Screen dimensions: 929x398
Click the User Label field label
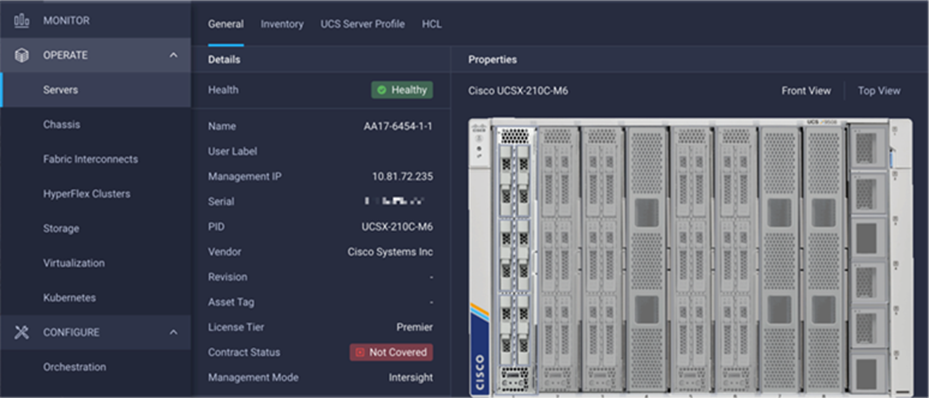point(232,151)
